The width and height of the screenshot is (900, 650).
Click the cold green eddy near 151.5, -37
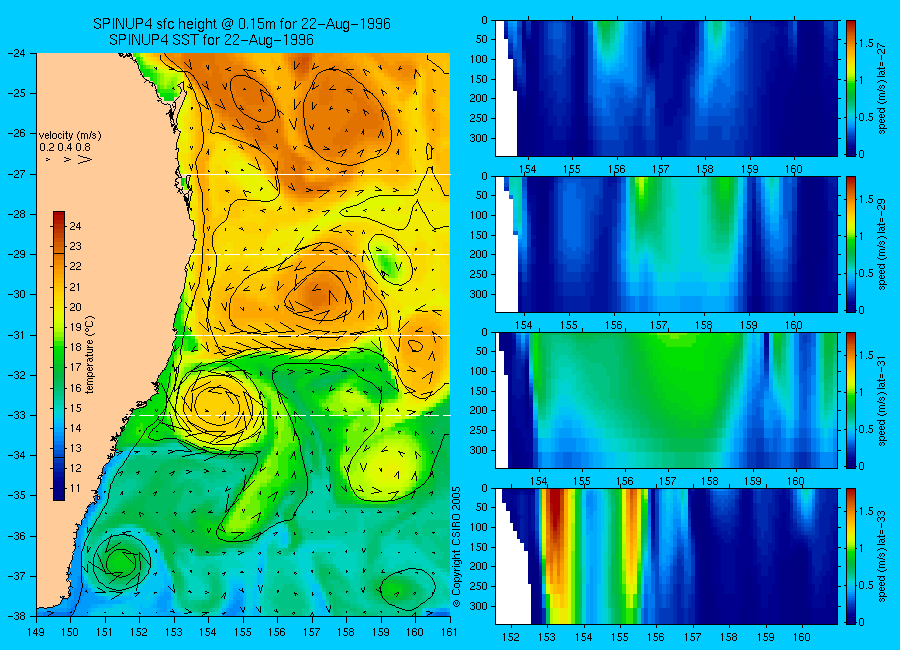pos(121,561)
